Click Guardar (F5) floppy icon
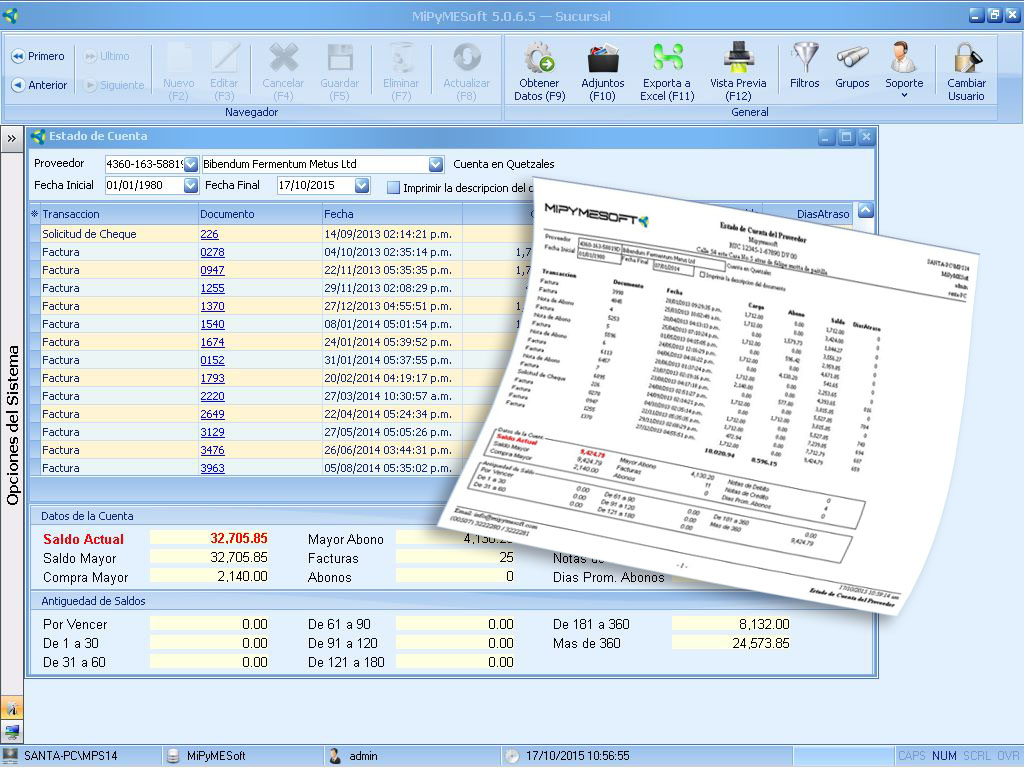The height and width of the screenshot is (768, 1024). (x=340, y=58)
